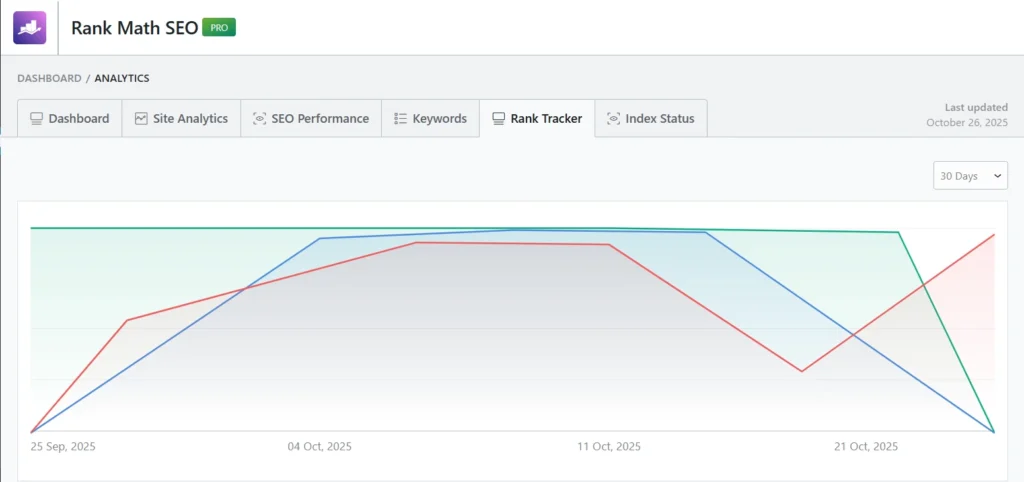
Task: Click the monitor icon on Rank Tracker tab
Action: pos(498,119)
